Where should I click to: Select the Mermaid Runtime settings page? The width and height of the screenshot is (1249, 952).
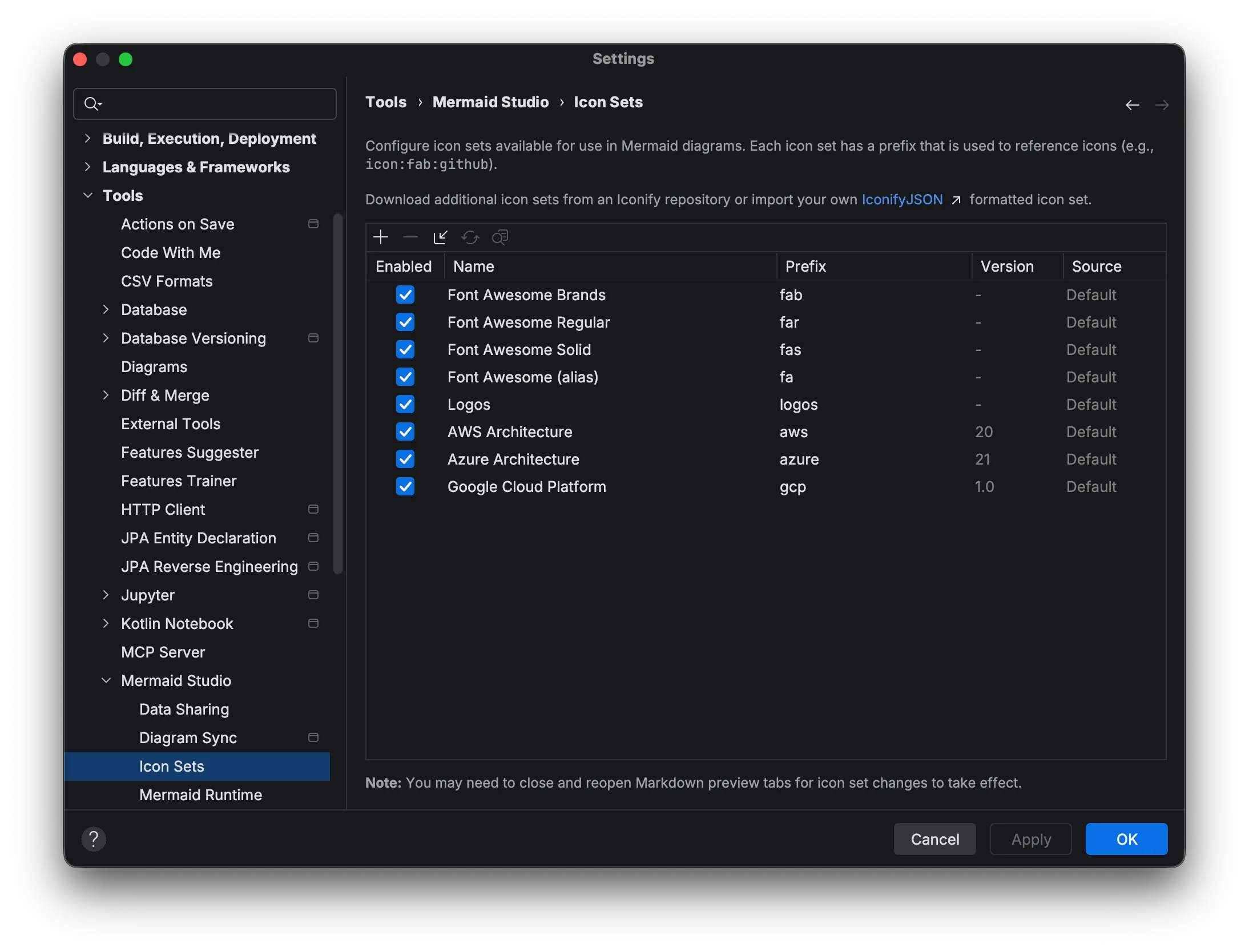200,794
